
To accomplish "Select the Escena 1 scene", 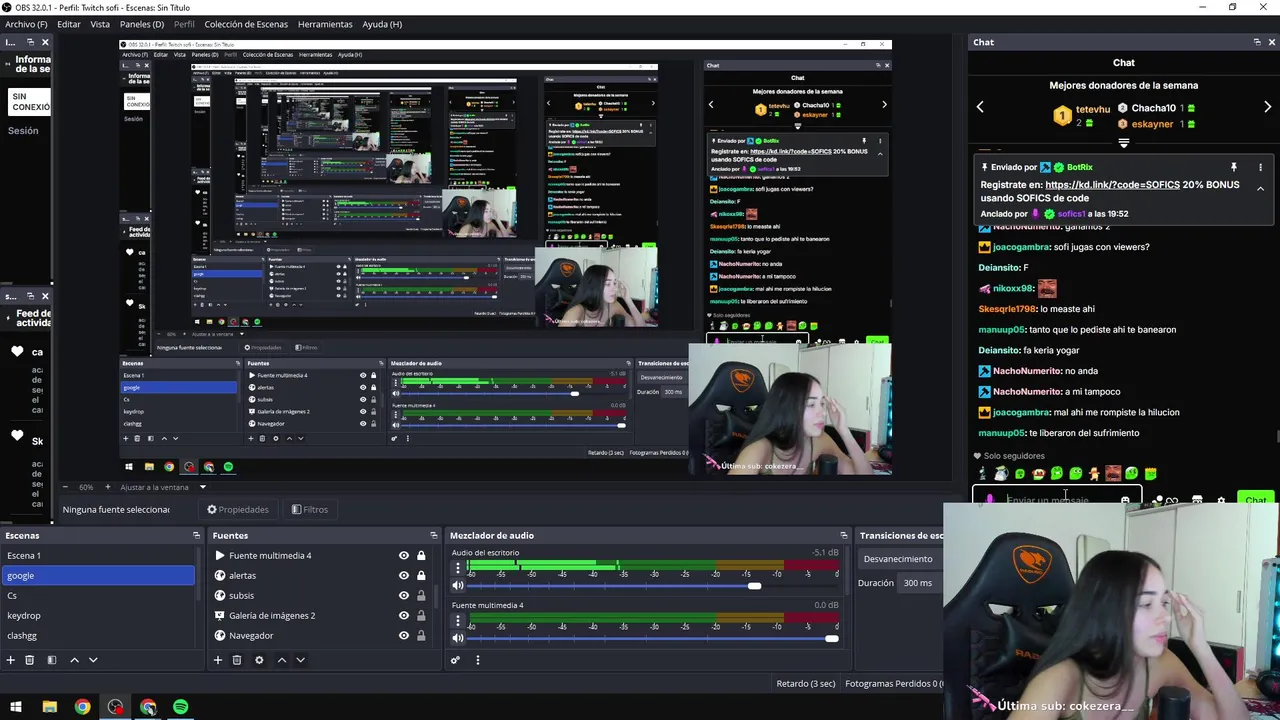I will (98, 555).
